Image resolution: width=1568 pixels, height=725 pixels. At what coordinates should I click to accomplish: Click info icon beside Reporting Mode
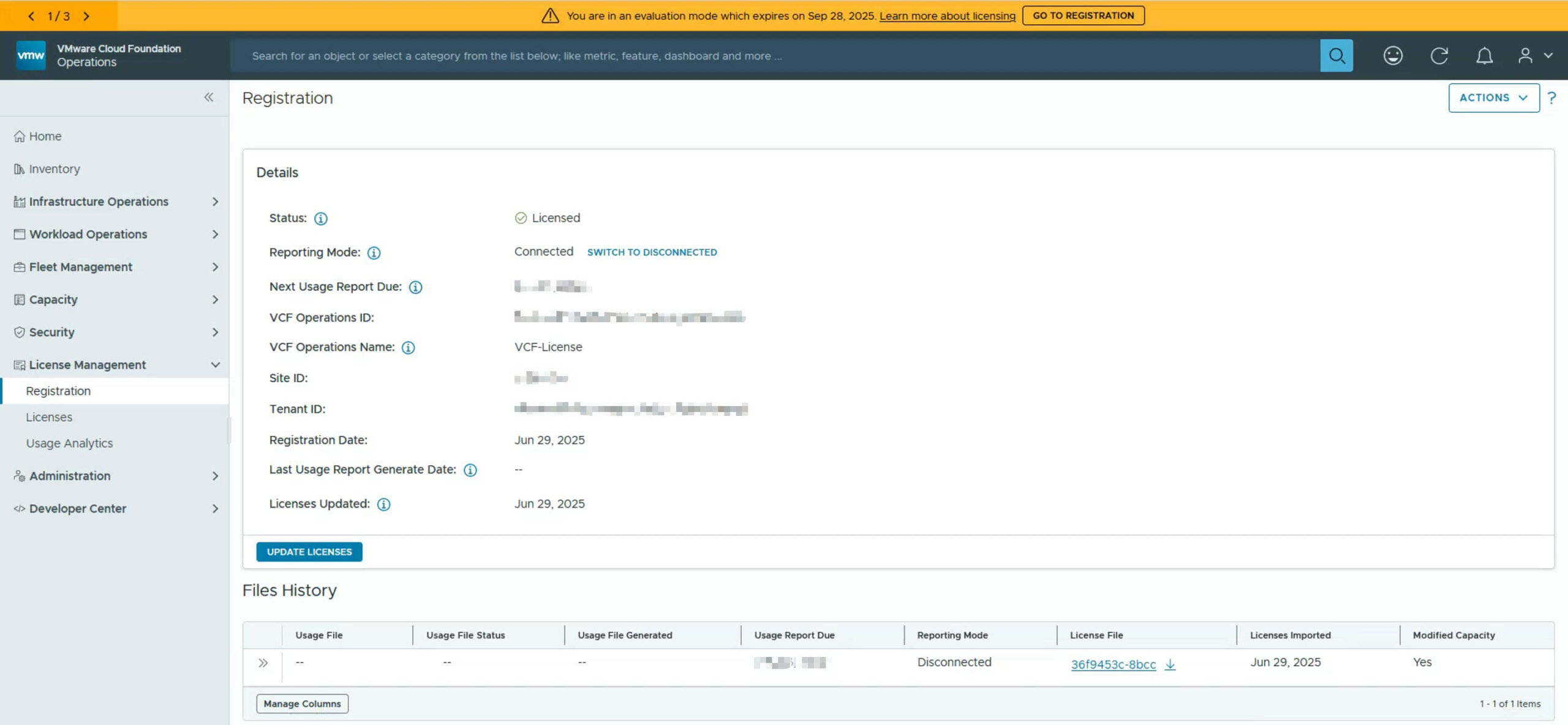tap(374, 253)
